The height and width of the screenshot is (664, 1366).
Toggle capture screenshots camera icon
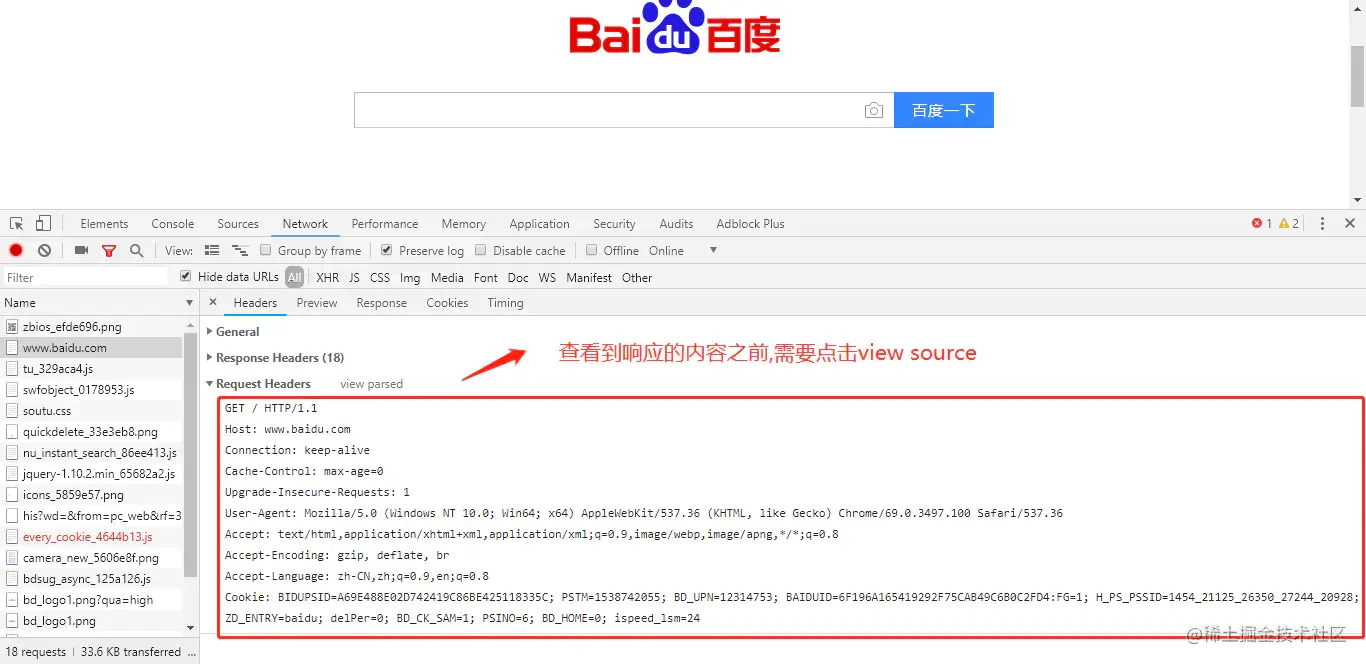coord(81,250)
